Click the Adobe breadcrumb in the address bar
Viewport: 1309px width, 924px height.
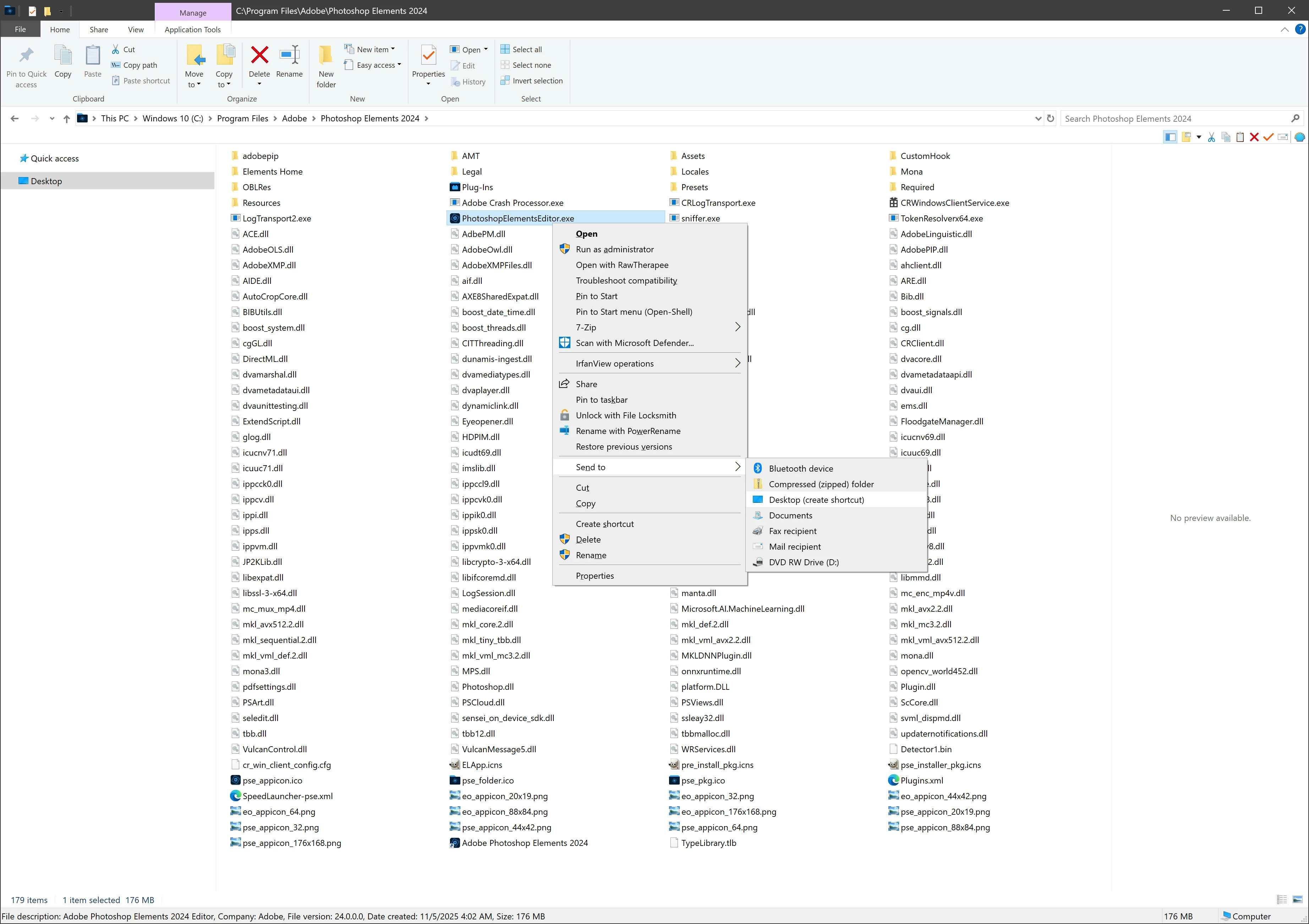[294, 119]
